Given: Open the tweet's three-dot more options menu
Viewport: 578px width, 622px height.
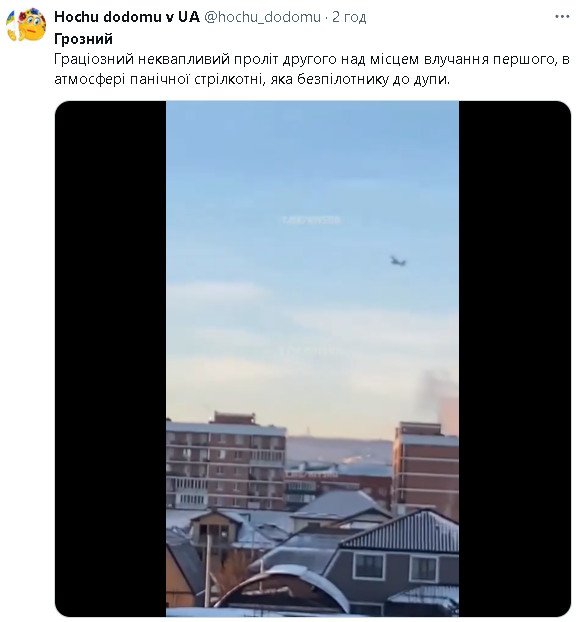Looking at the screenshot, I should point(562,17).
